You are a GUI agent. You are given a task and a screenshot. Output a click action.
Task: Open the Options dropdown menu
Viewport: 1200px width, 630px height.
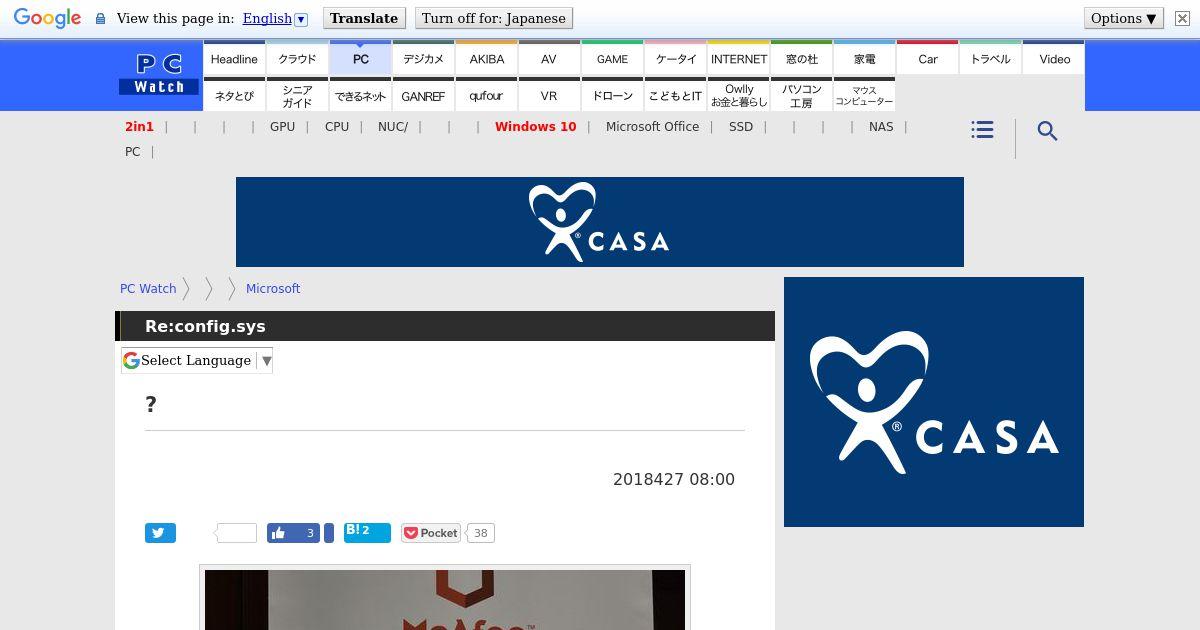(1124, 18)
